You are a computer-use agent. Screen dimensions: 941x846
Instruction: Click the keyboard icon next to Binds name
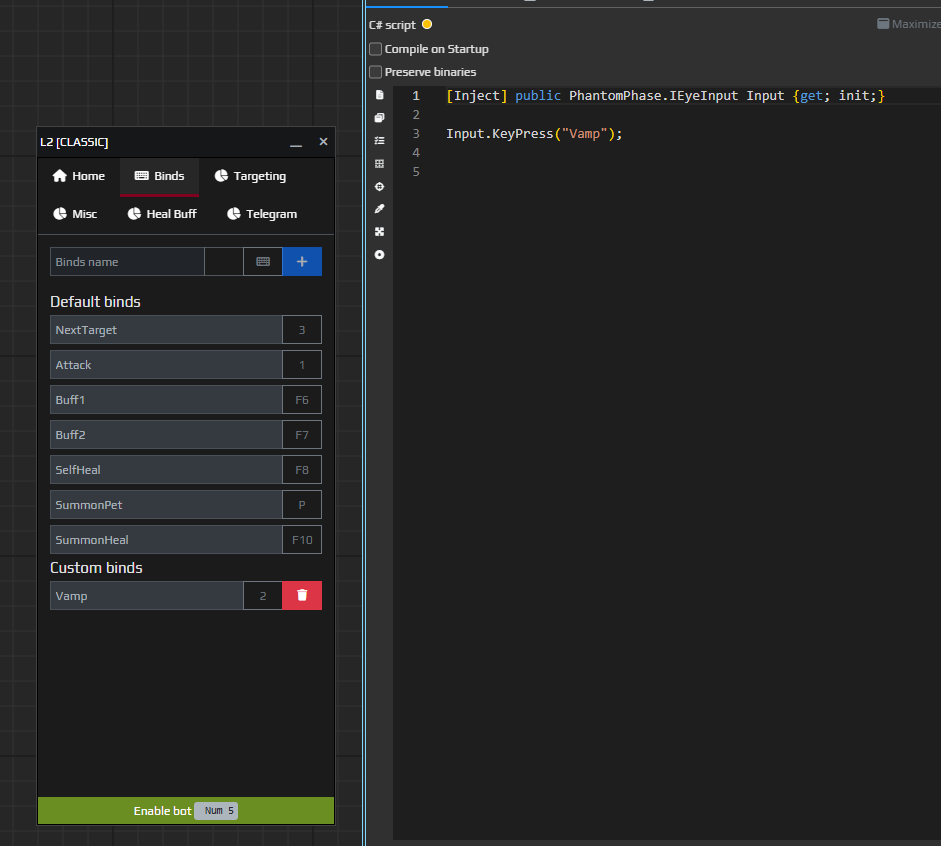tap(263, 262)
